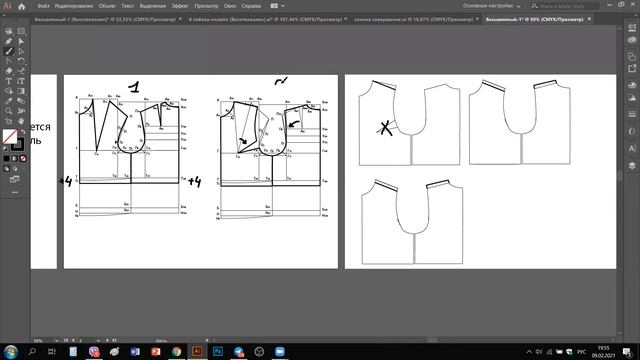640x360 pixels.
Task: Select the Shape Builder tool
Action: [x=9, y=91]
